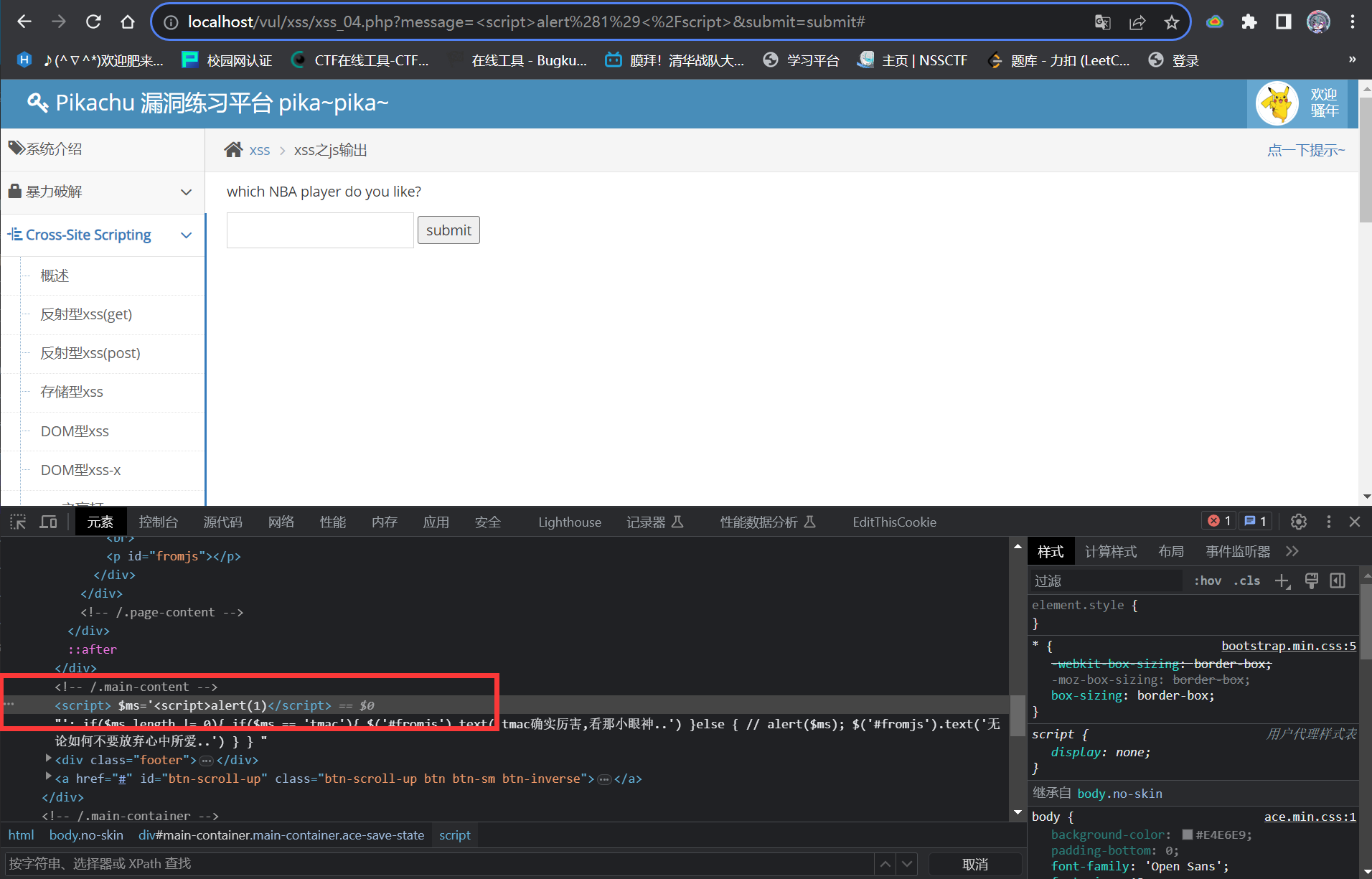Reload the pikachu page
Screen dimensions: 1372x879
point(93,22)
